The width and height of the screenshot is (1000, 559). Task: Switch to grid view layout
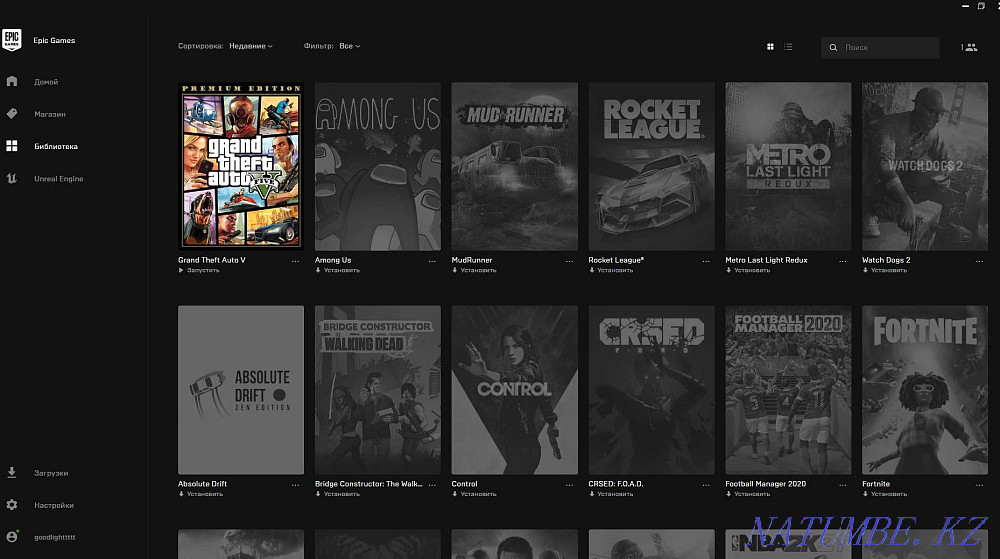770,47
